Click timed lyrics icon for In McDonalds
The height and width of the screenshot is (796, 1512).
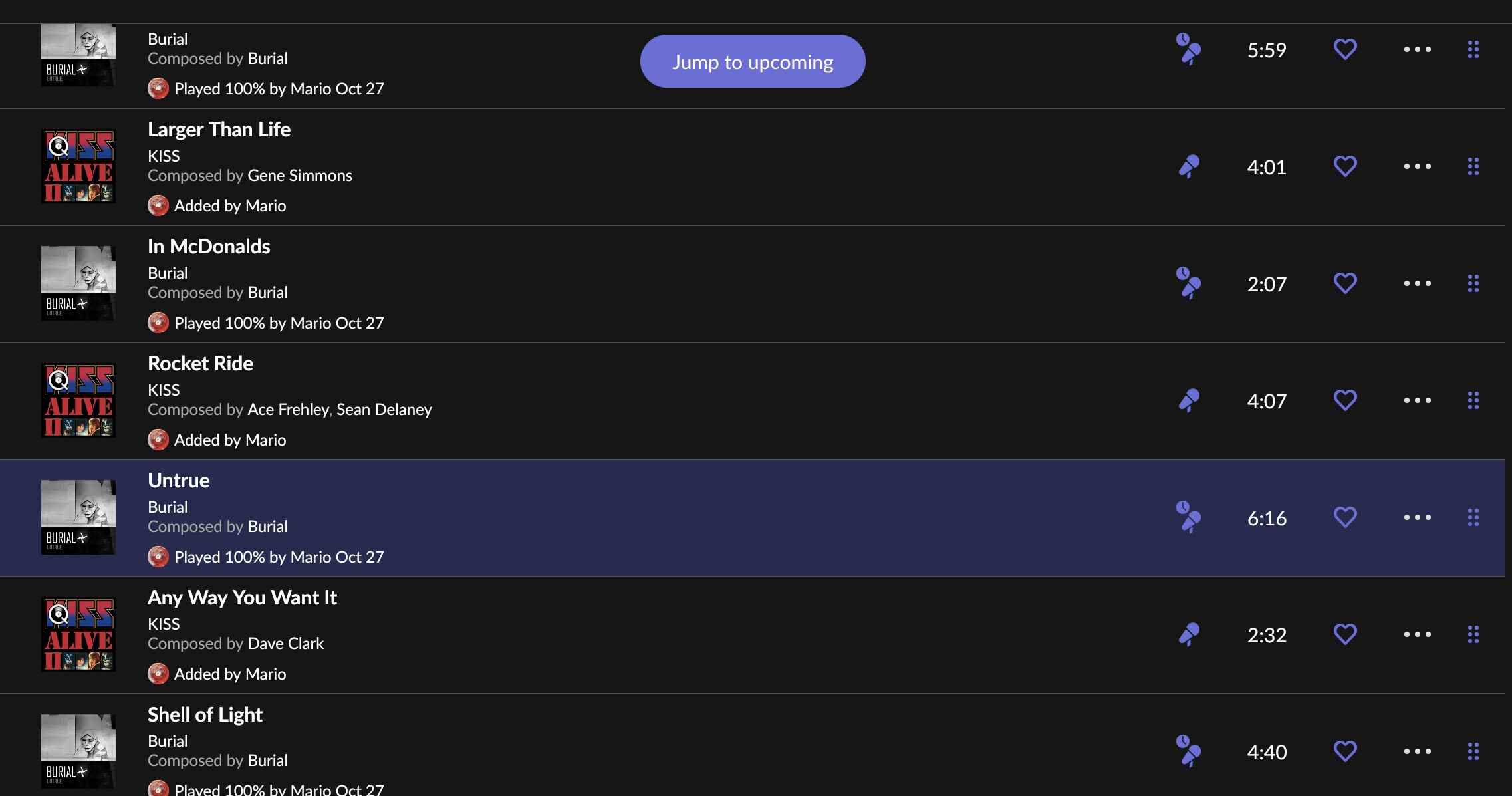click(1188, 283)
